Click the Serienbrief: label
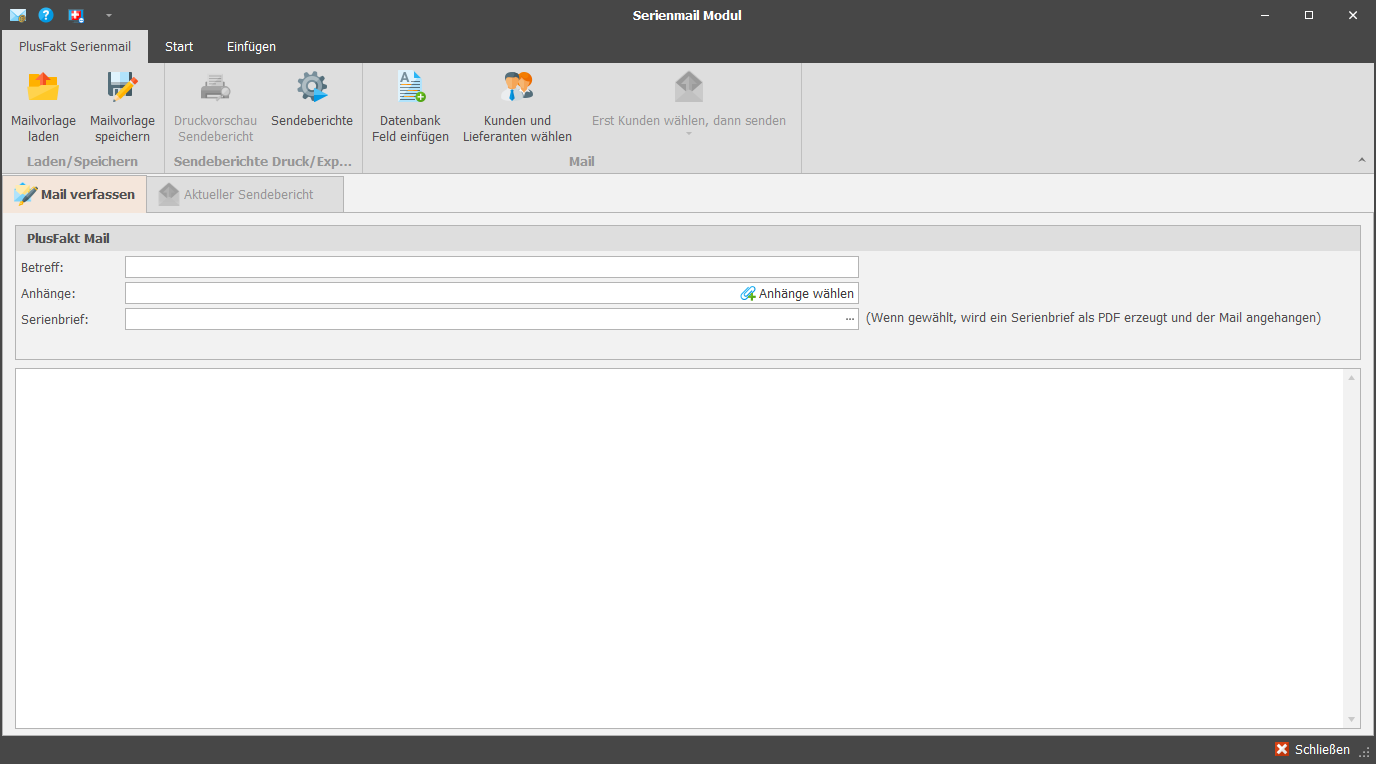The width and height of the screenshot is (1376, 764). (55, 319)
